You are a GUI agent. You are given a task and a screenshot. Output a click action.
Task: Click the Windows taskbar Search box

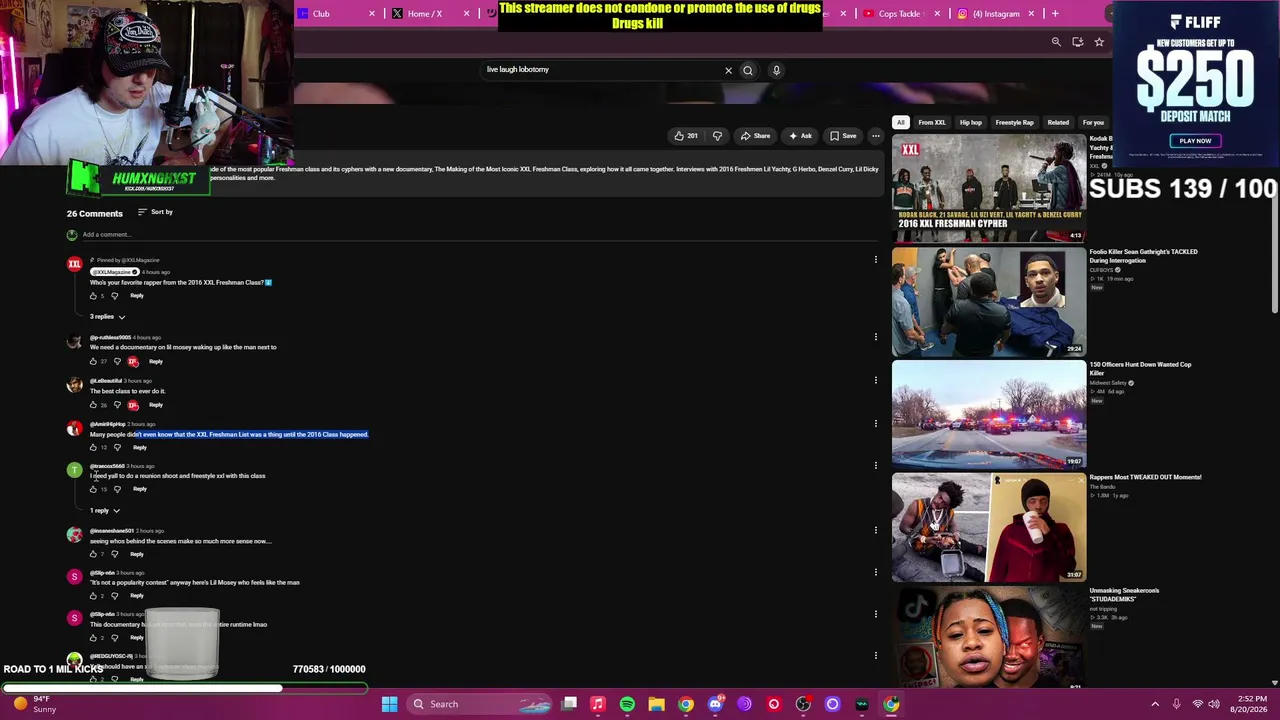(480, 704)
